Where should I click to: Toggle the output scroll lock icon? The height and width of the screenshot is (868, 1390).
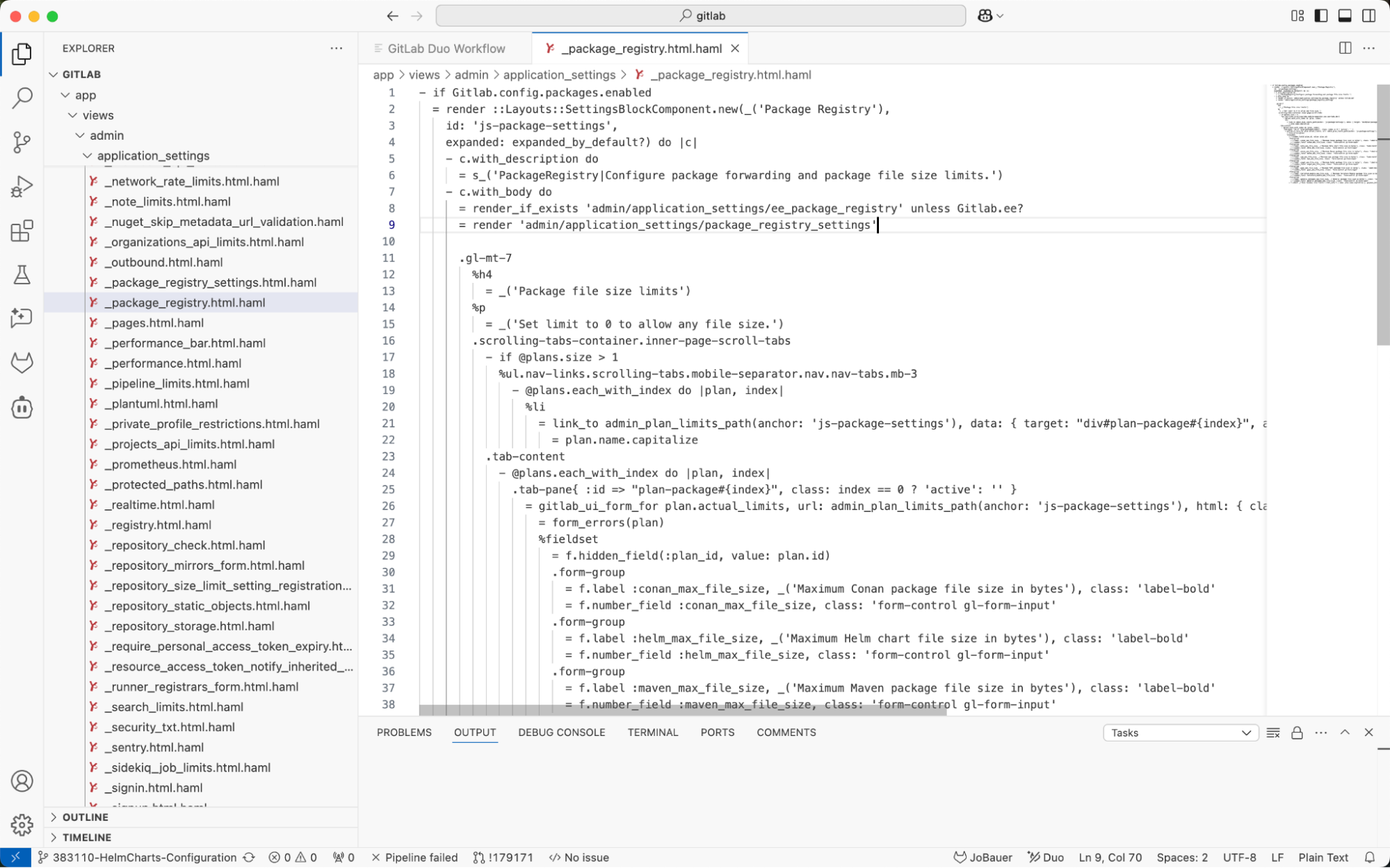pyautogui.click(x=1297, y=732)
